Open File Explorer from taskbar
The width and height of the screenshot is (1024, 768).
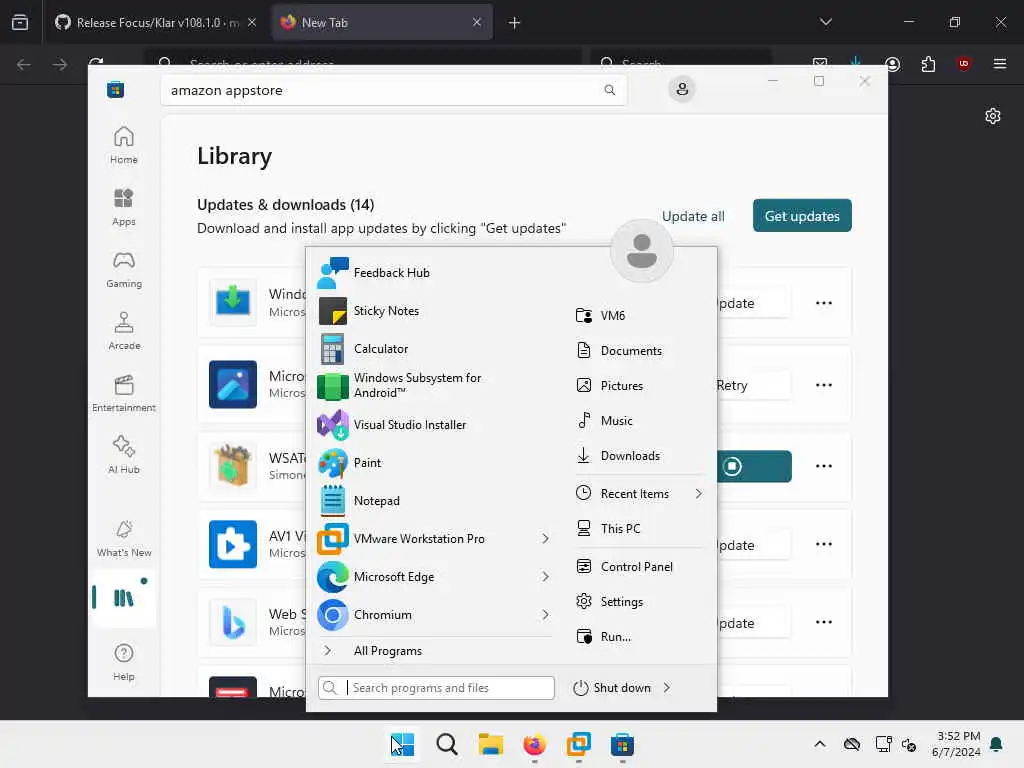click(x=490, y=744)
